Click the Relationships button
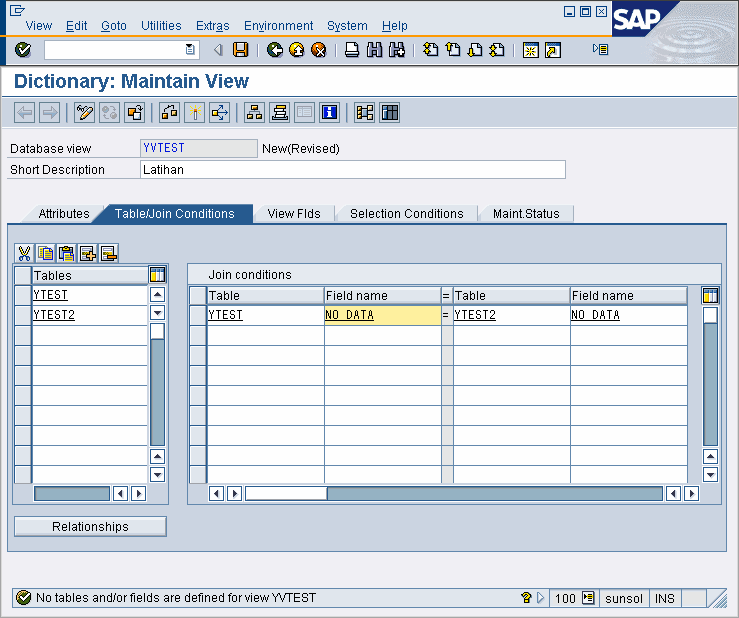 click(90, 526)
